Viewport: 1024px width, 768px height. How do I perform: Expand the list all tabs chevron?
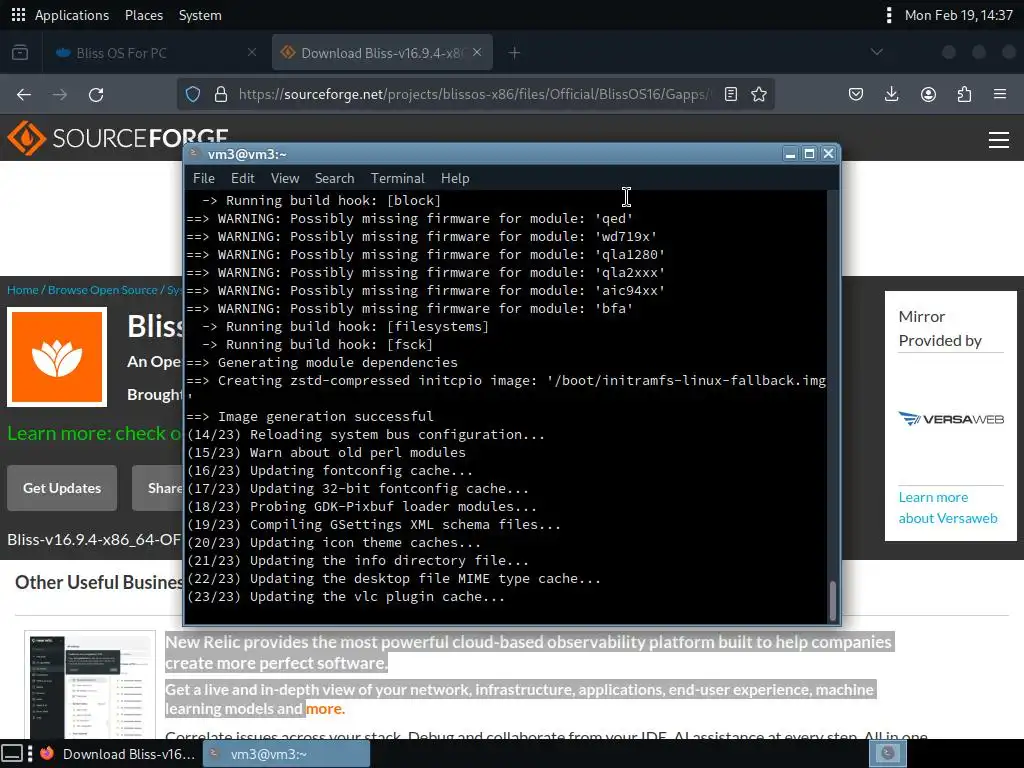[x=876, y=52]
